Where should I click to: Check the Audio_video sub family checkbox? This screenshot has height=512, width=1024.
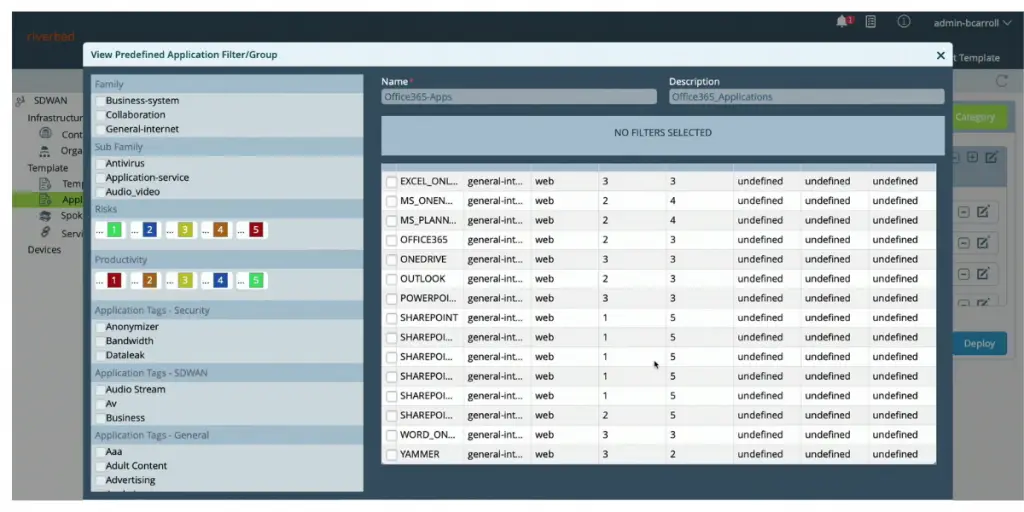[99, 192]
